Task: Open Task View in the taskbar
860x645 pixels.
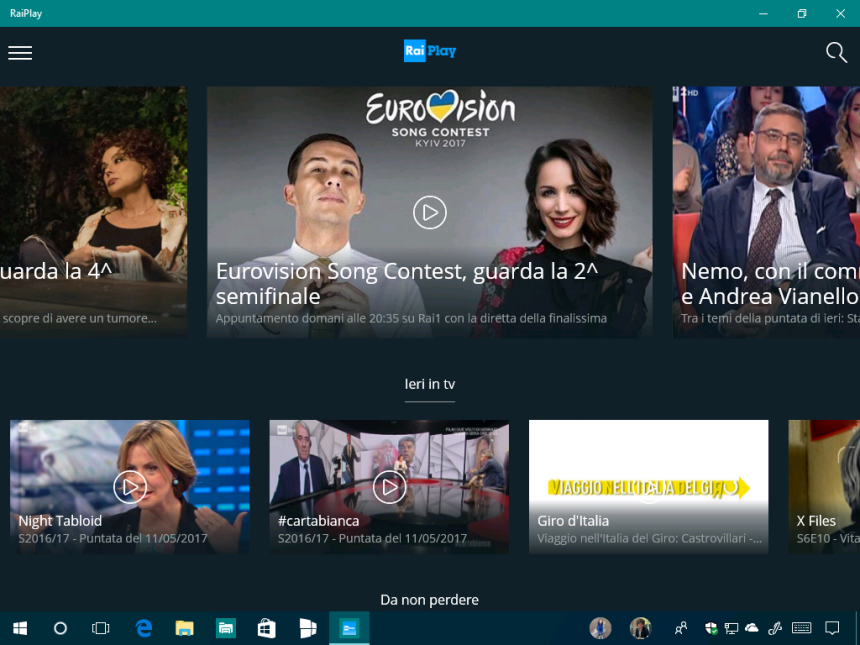Action: tap(100, 628)
